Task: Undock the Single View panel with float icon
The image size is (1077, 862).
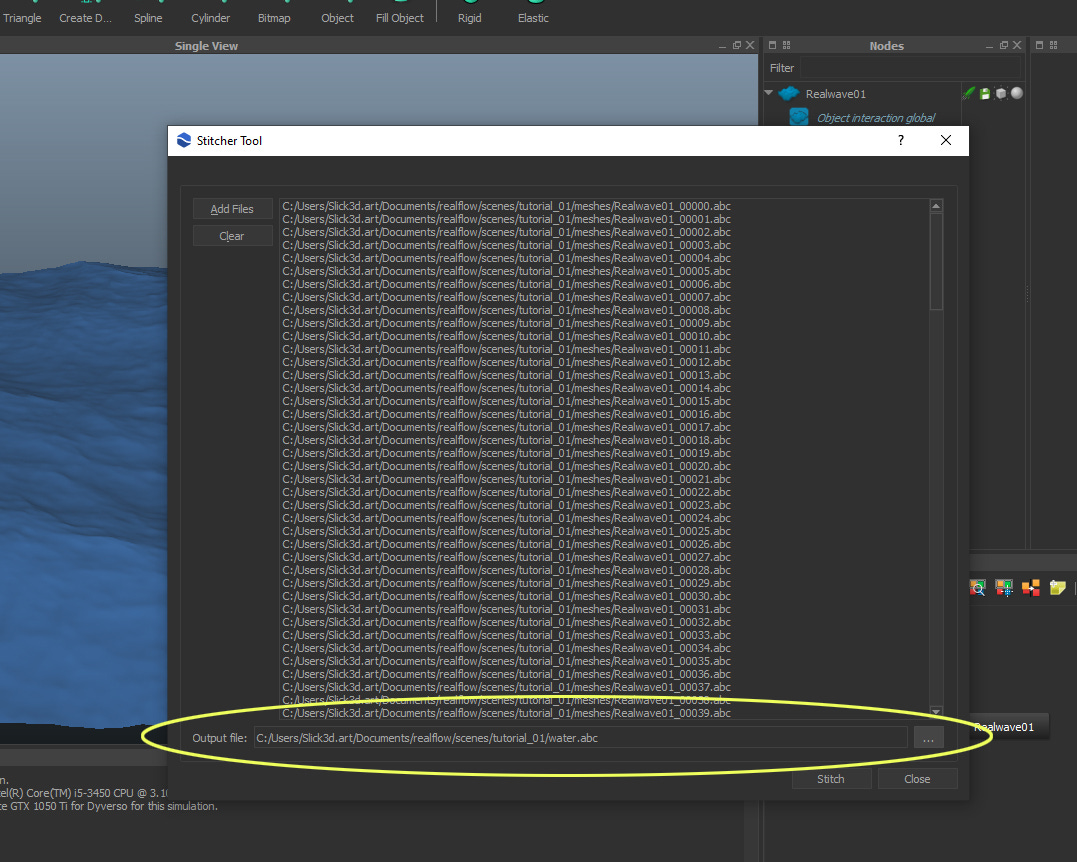Action: (736, 45)
